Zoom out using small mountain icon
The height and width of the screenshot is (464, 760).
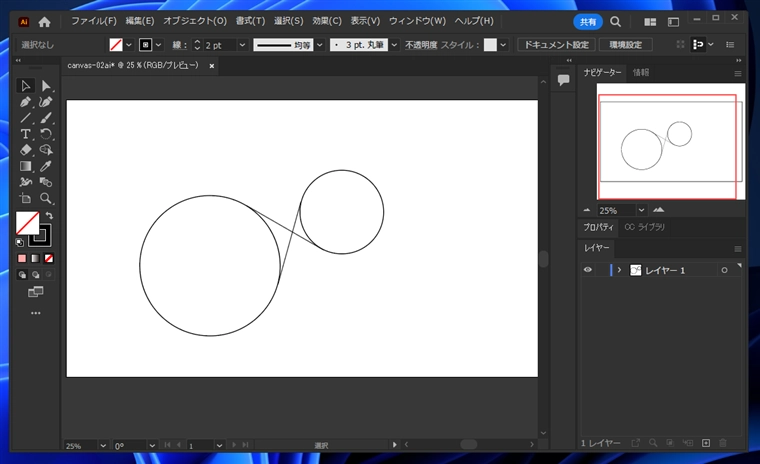point(587,210)
